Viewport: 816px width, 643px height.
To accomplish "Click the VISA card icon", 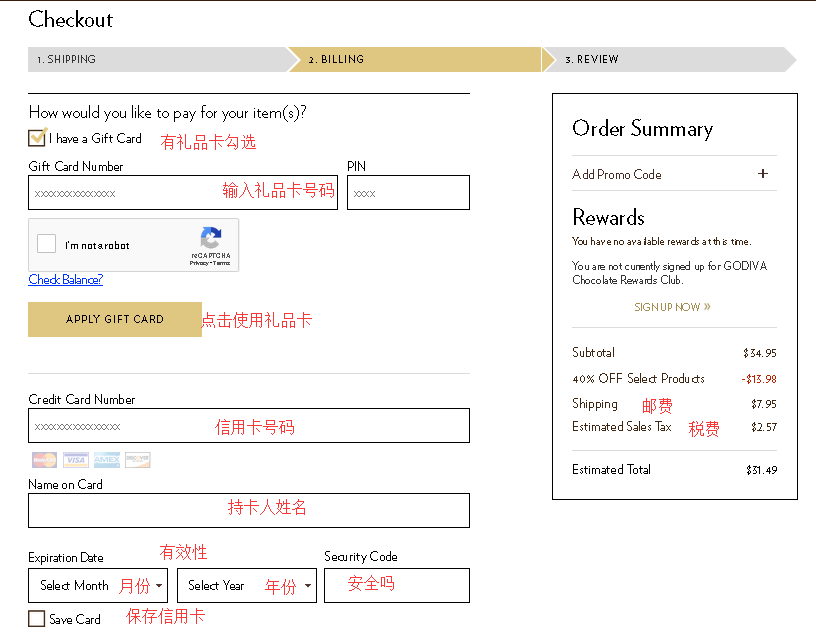I will click(x=76, y=460).
